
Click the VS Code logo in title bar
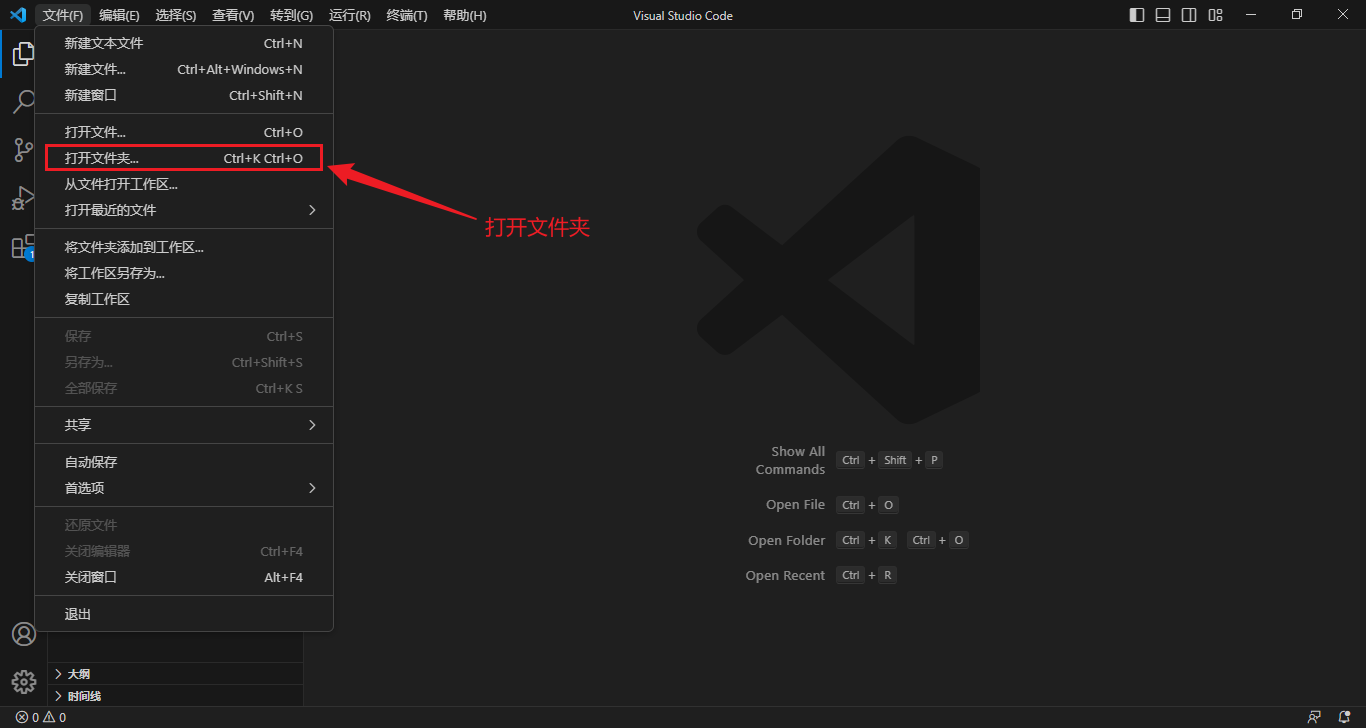(17, 15)
